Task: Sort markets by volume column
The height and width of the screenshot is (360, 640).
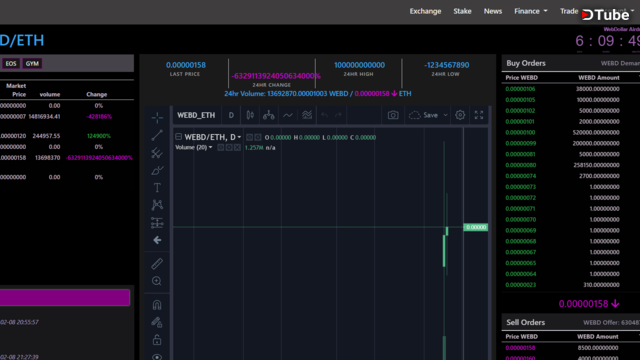Action: (x=50, y=94)
